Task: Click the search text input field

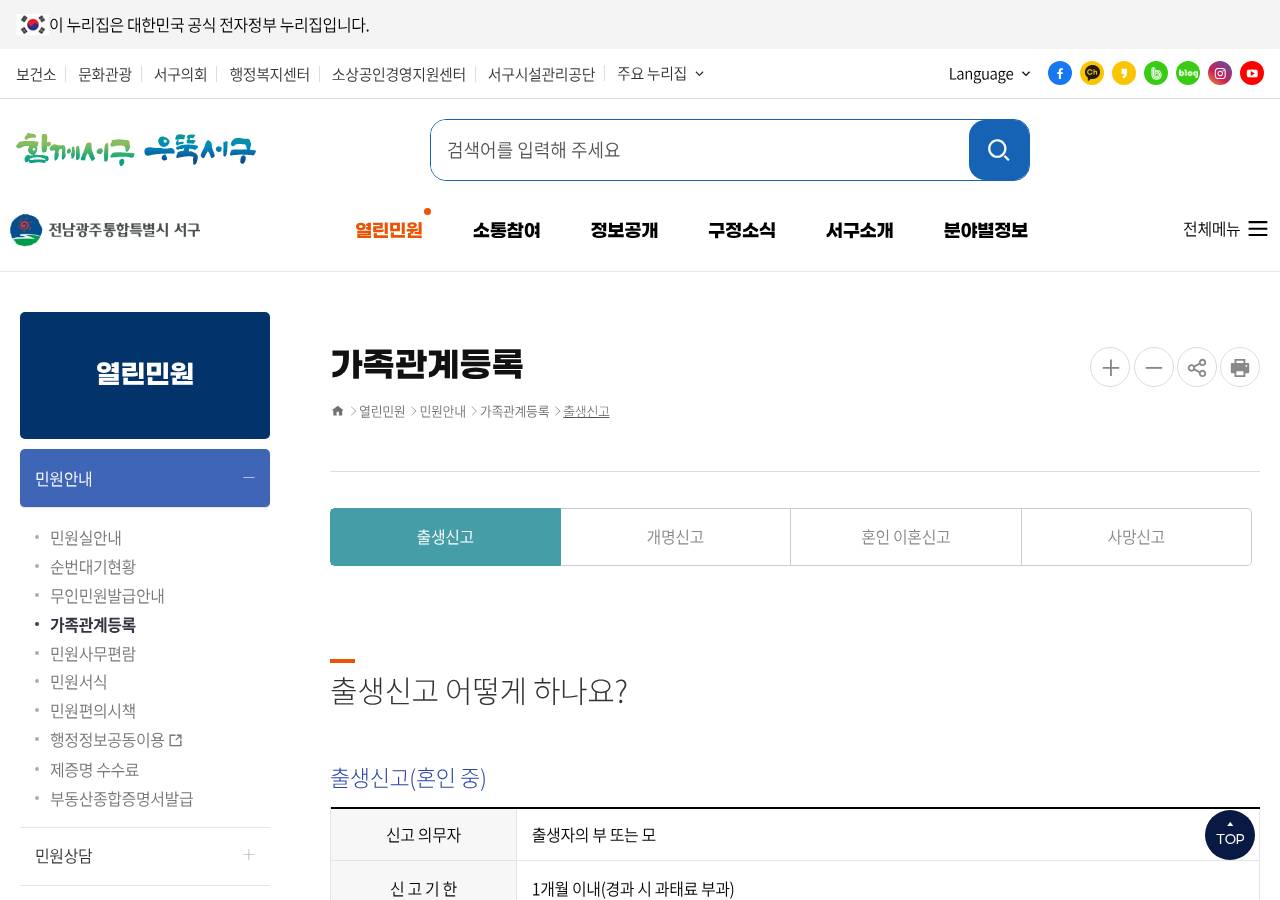Action: (700, 150)
